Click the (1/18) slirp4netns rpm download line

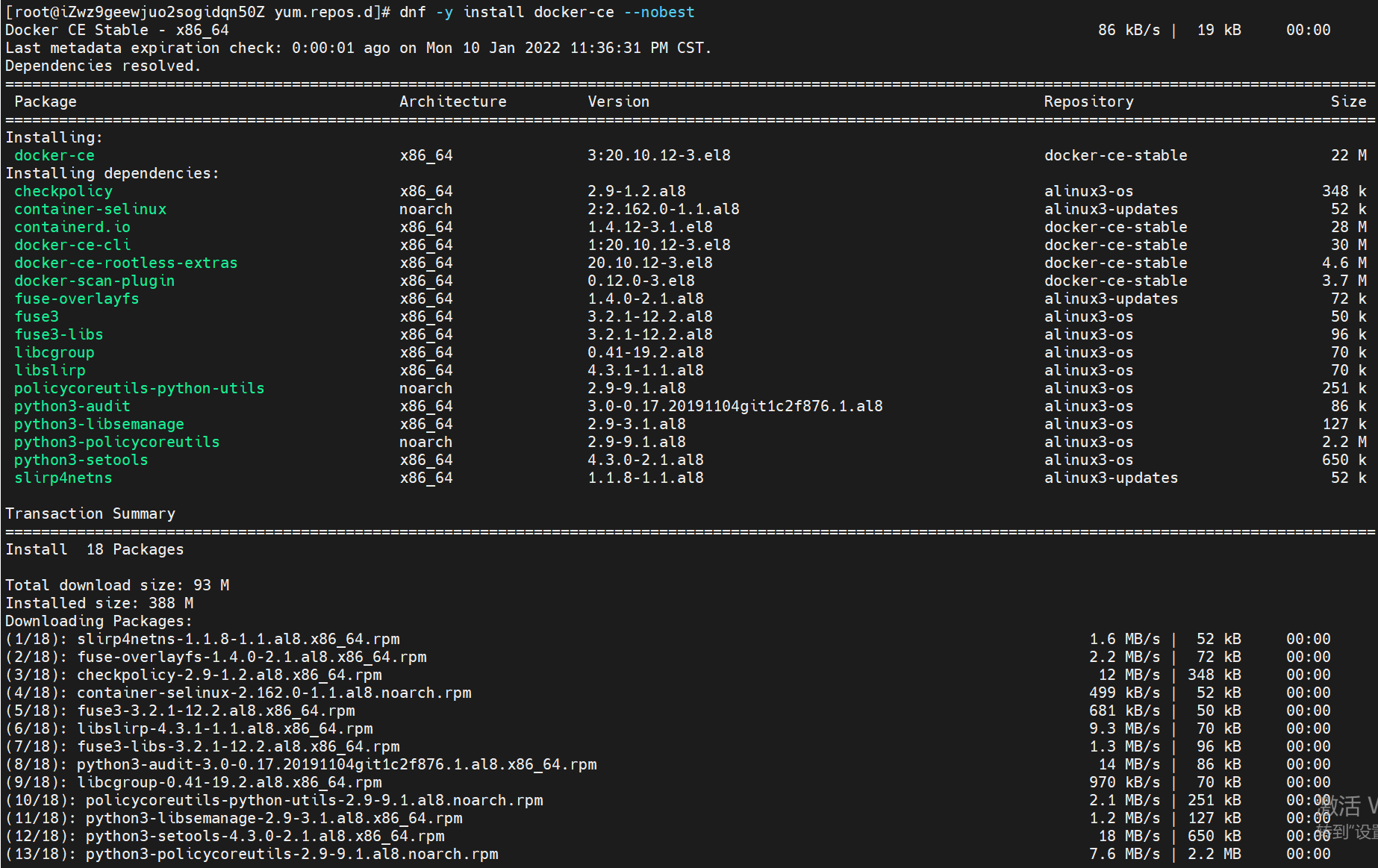tap(668, 639)
